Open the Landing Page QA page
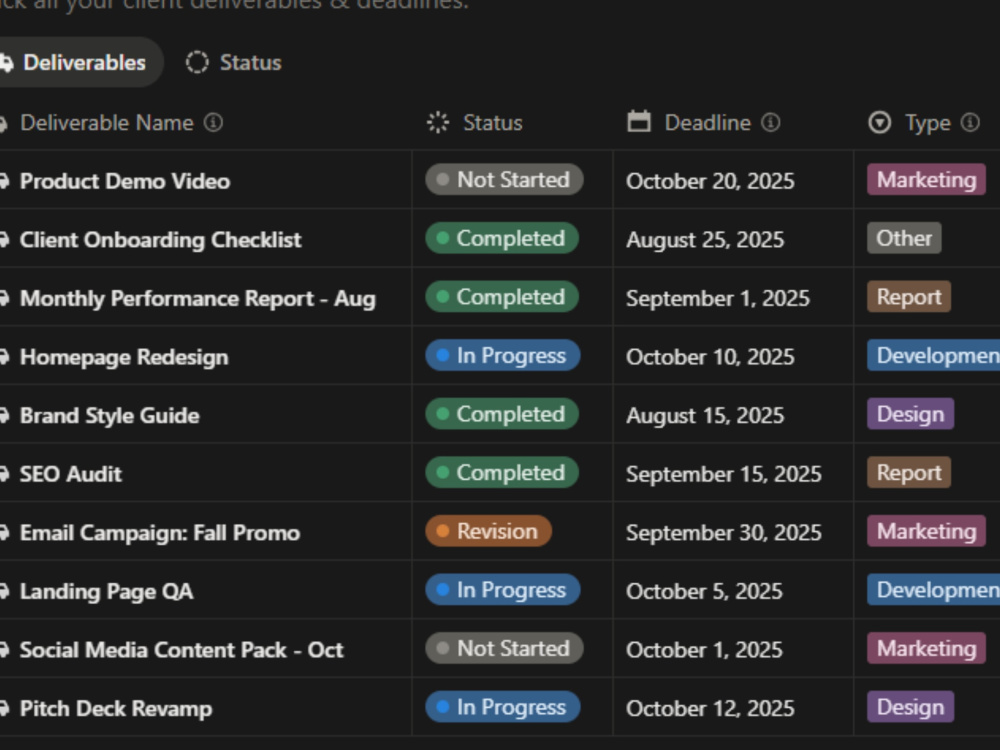This screenshot has width=1000, height=750. click(107, 592)
